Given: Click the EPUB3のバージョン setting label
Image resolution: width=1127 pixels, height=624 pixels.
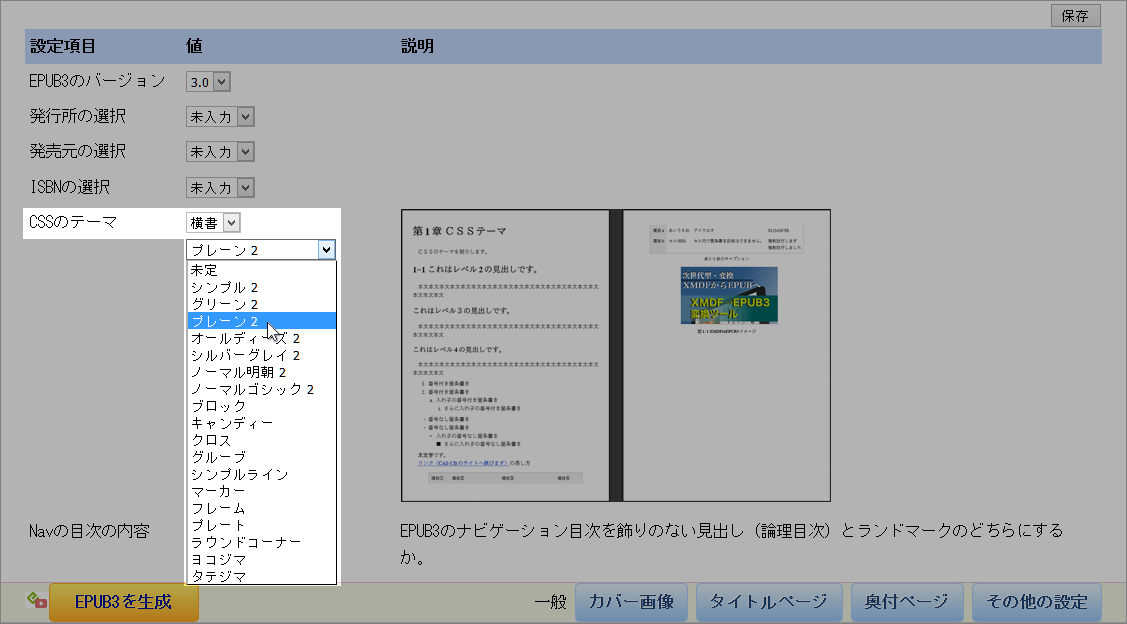Looking at the screenshot, I should pos(97,81).
